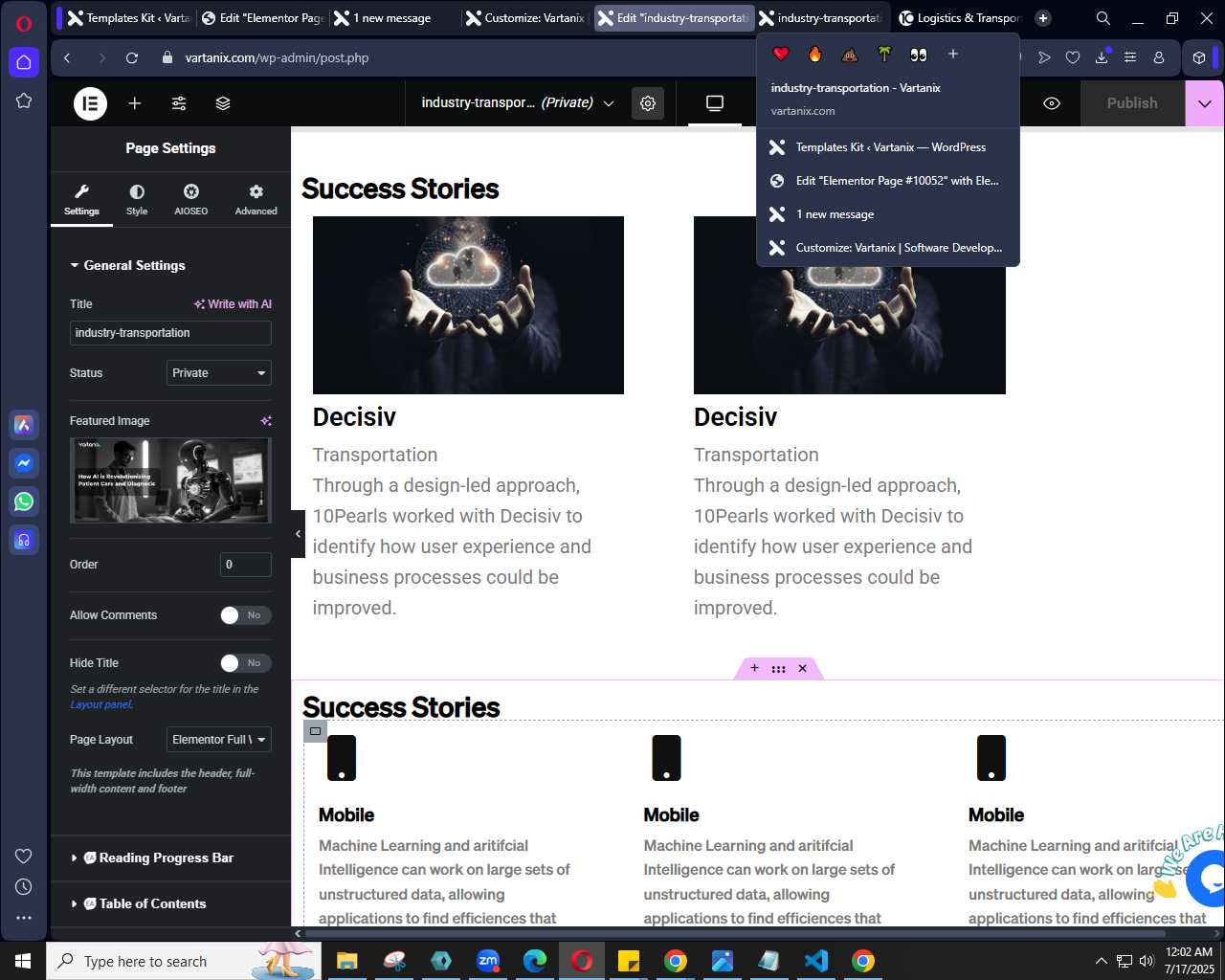Open the Publish options dropdown arrow
The image size is (1225, 980).
click(x=1205, y=103)
